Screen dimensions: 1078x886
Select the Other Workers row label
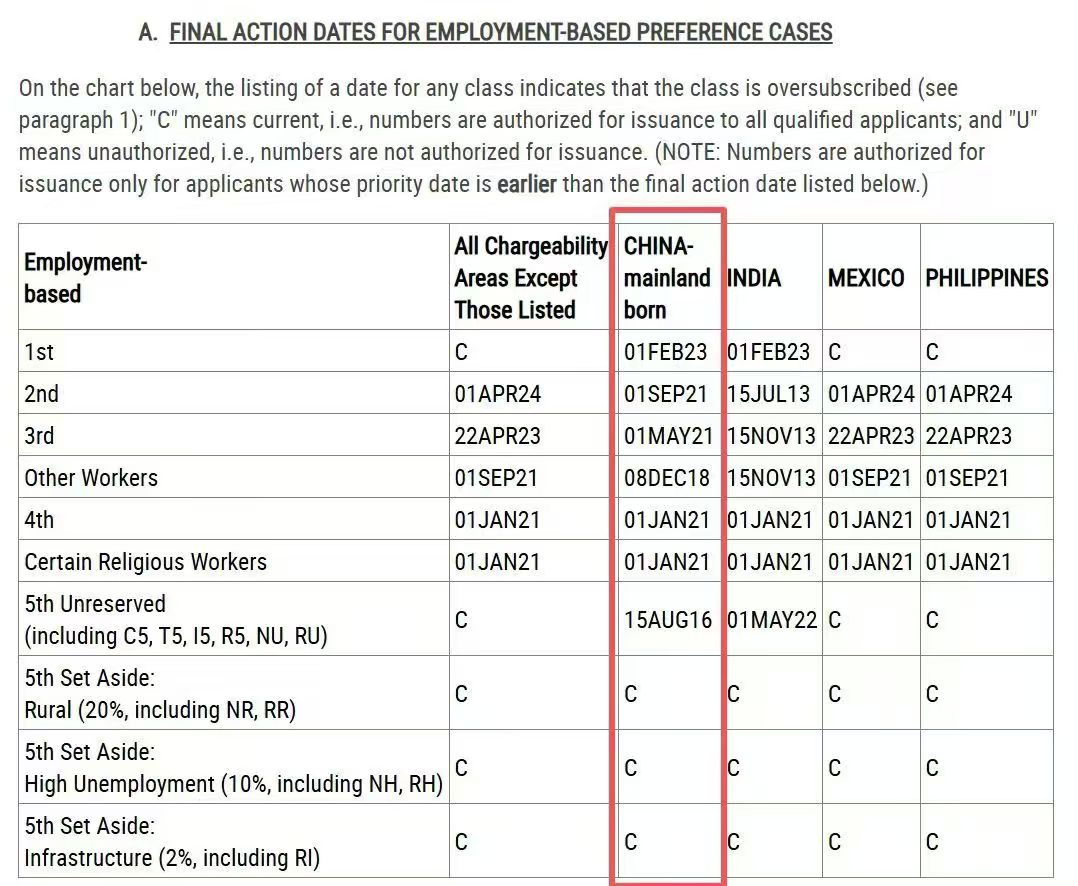tap(91, 478)
